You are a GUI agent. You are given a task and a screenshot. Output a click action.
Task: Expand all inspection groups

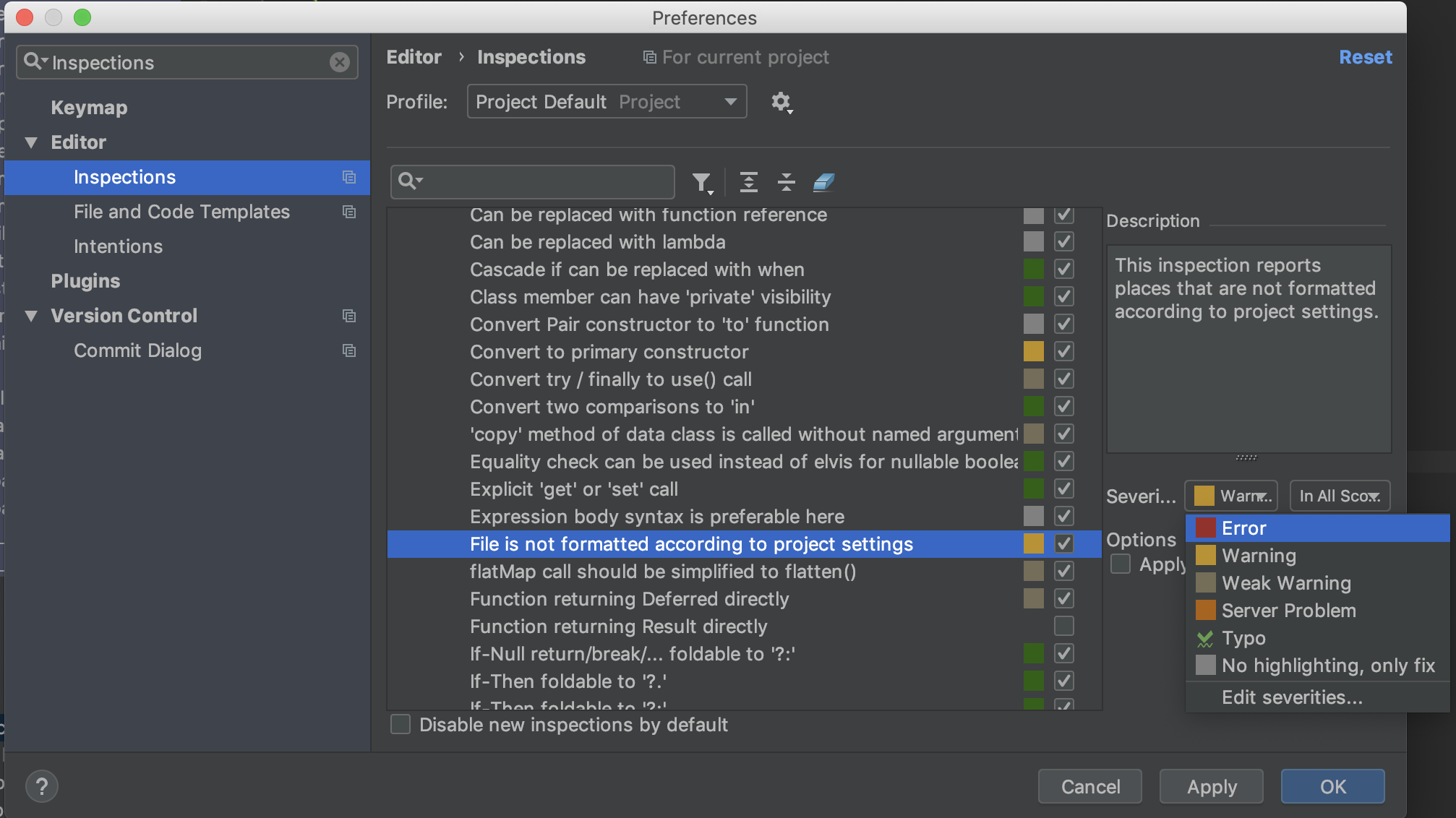pyautogui.click(x=749, y=182)
